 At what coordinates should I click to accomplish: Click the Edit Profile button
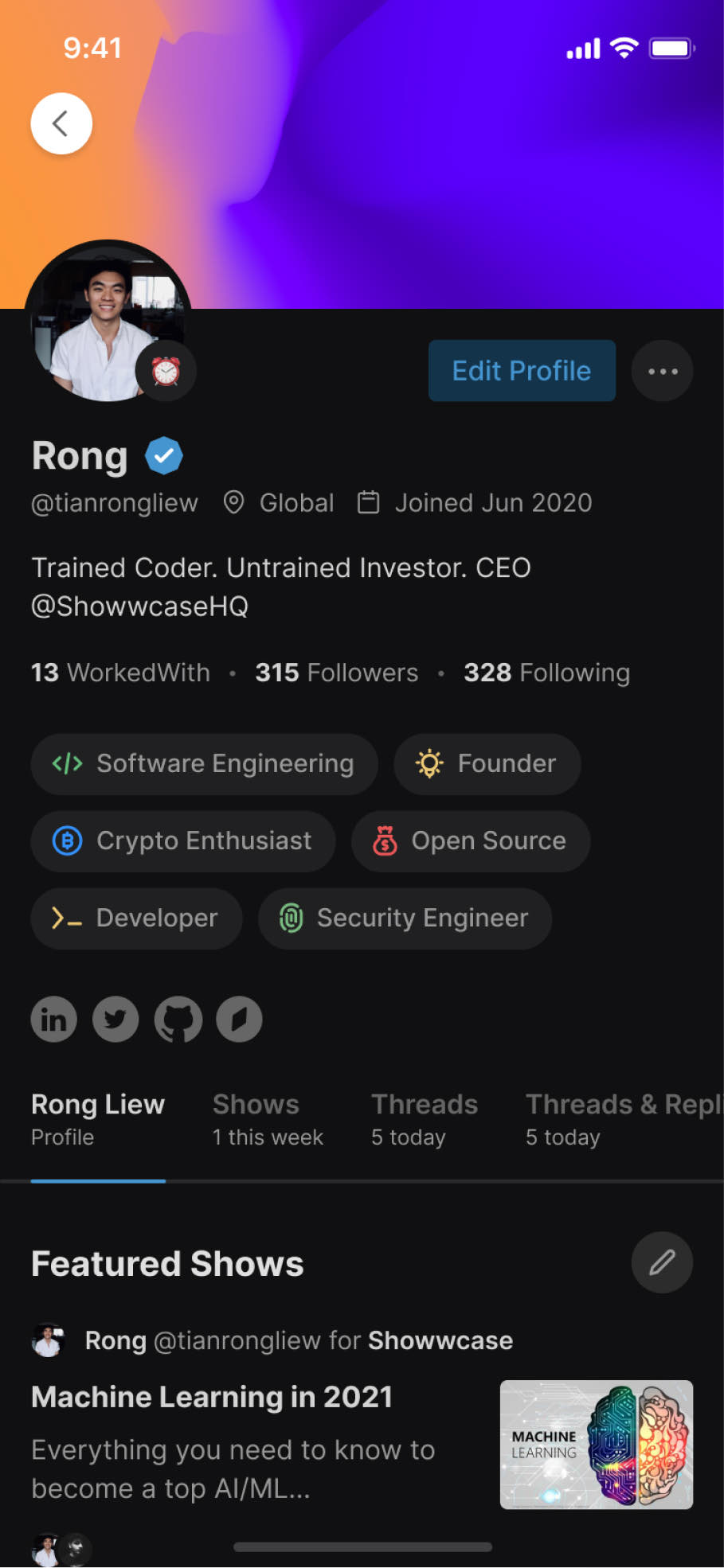[x=522, y=371]
